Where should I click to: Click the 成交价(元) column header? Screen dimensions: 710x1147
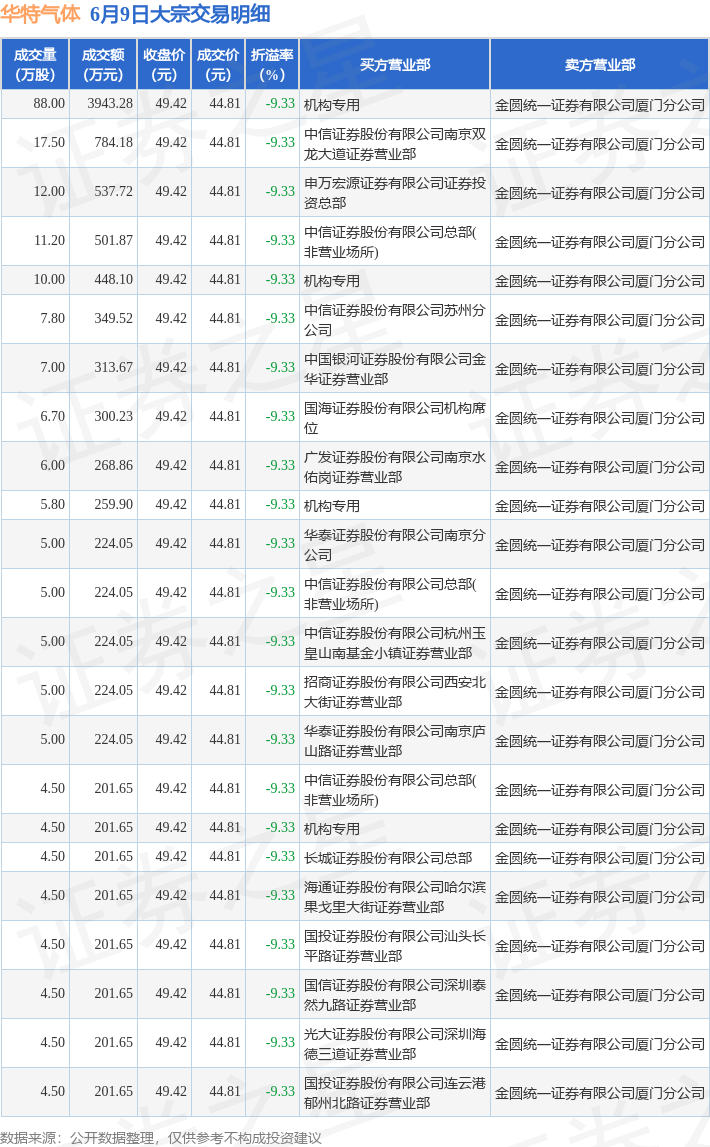218,64
